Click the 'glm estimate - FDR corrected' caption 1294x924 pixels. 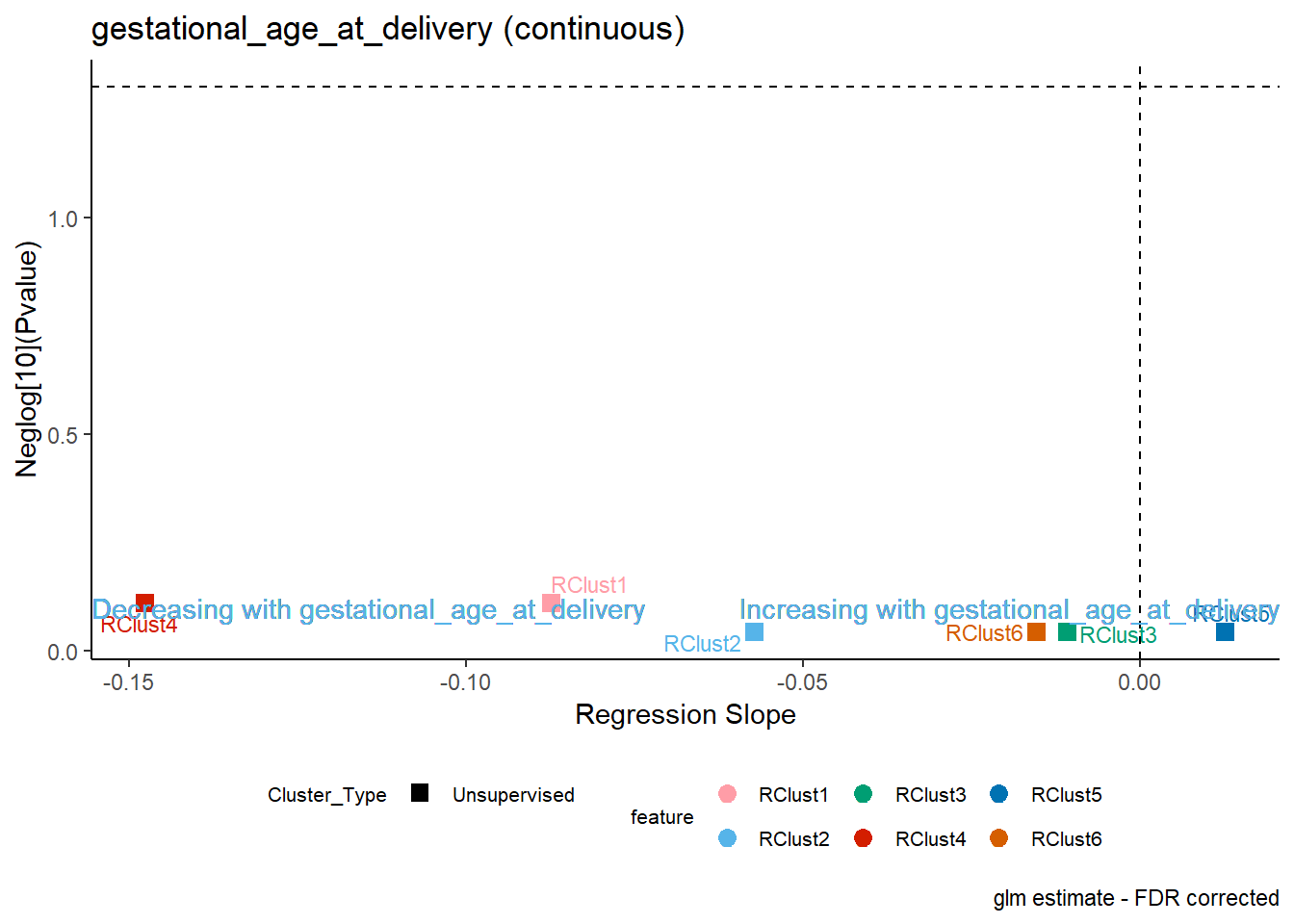coord(1136,898)
